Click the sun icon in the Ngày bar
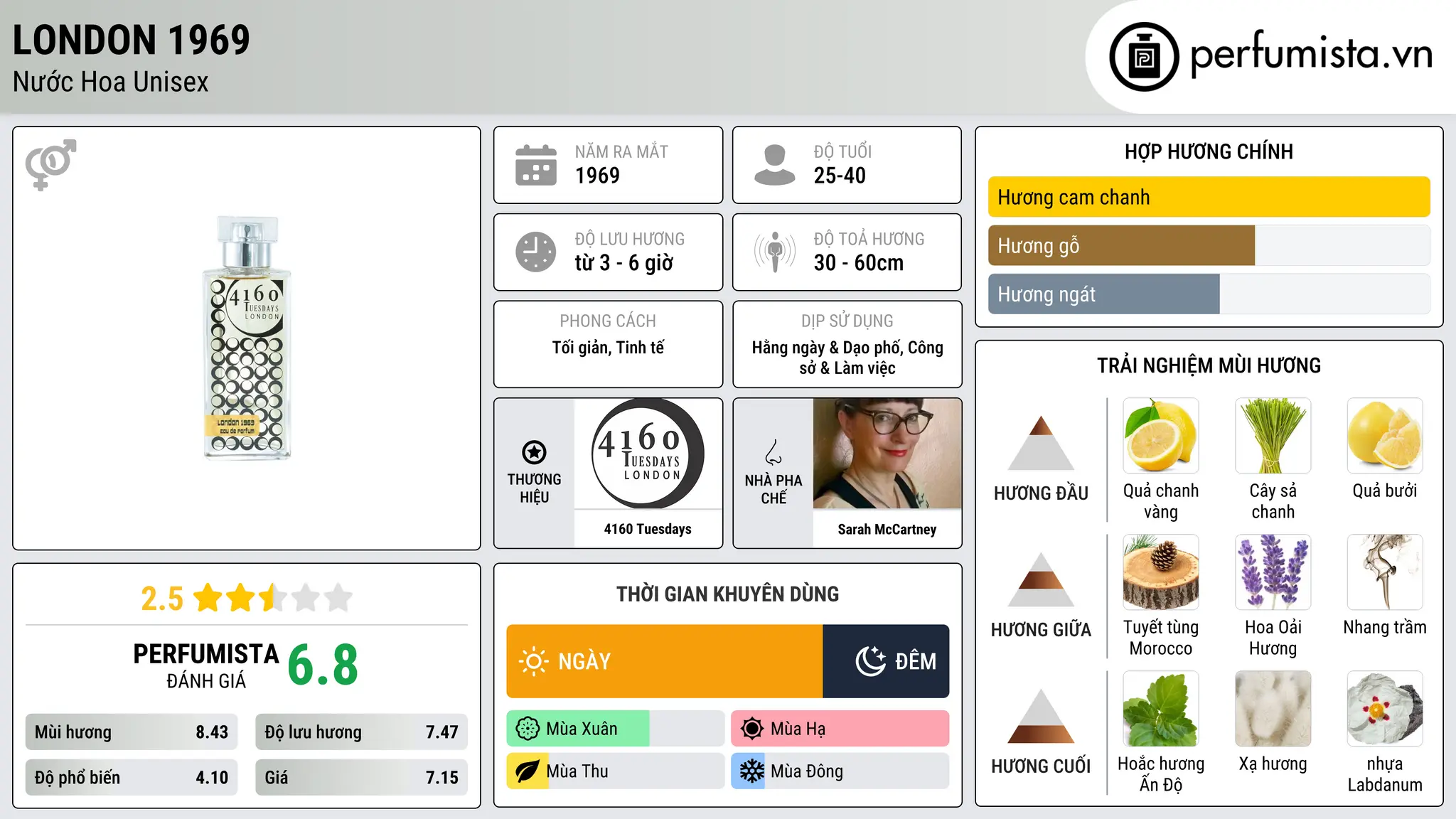The image size is (1456, 819). pos(533,661)
